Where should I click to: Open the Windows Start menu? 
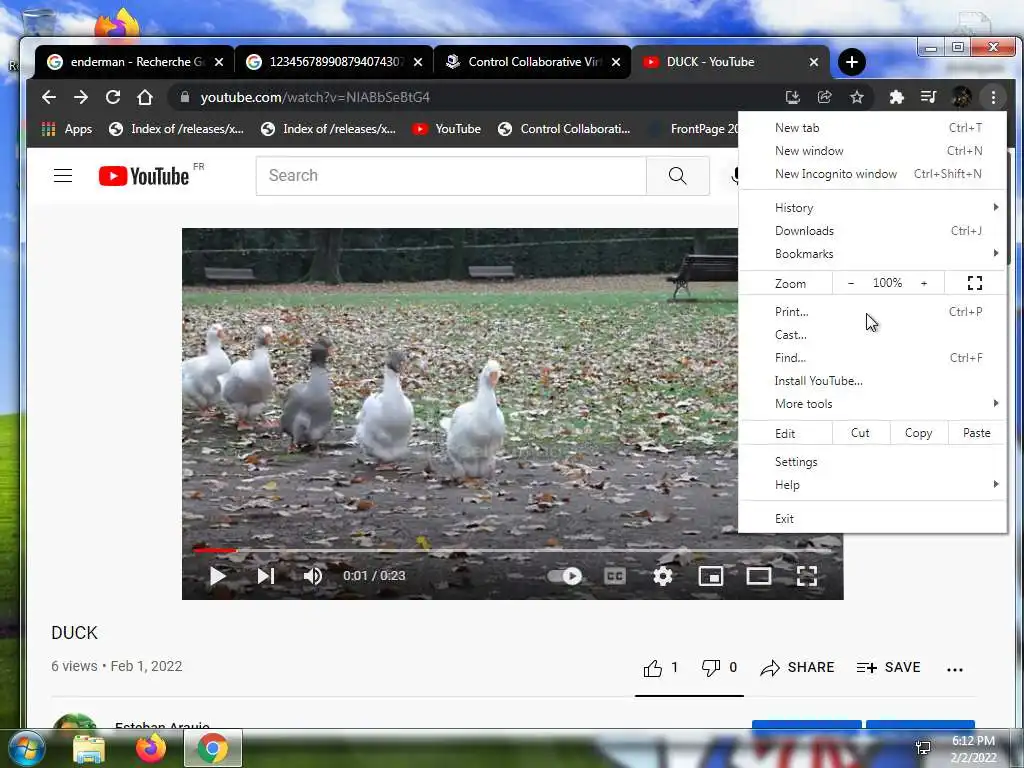click(x=26, y=748)
